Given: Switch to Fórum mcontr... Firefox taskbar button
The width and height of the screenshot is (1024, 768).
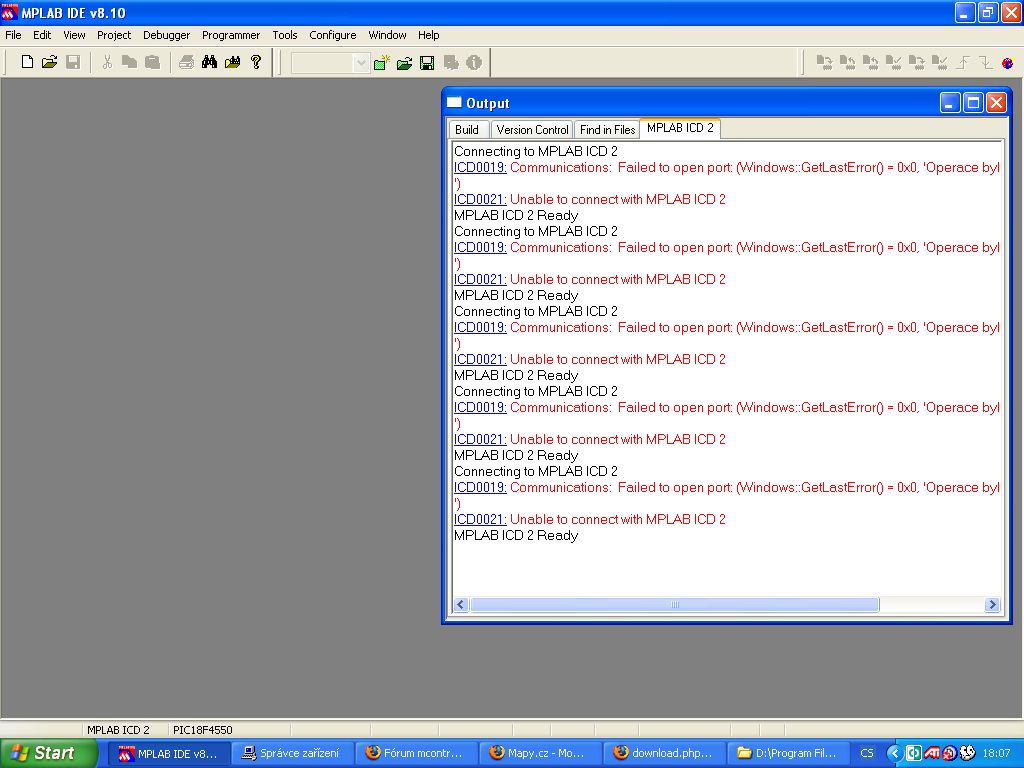Looking at the screenshot, I should coord(415,753).
